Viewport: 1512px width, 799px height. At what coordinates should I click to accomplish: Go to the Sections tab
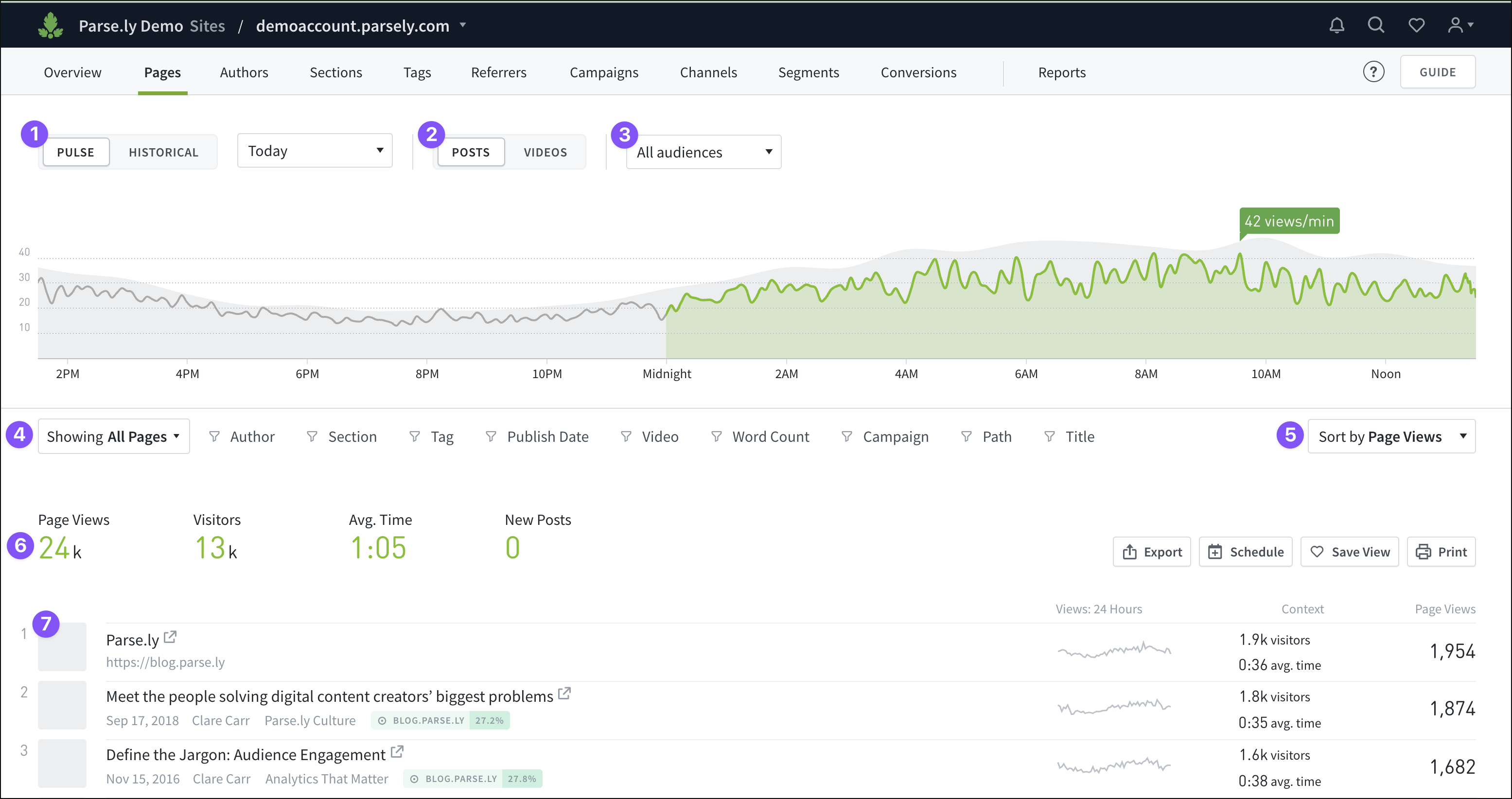click(336, 72)
